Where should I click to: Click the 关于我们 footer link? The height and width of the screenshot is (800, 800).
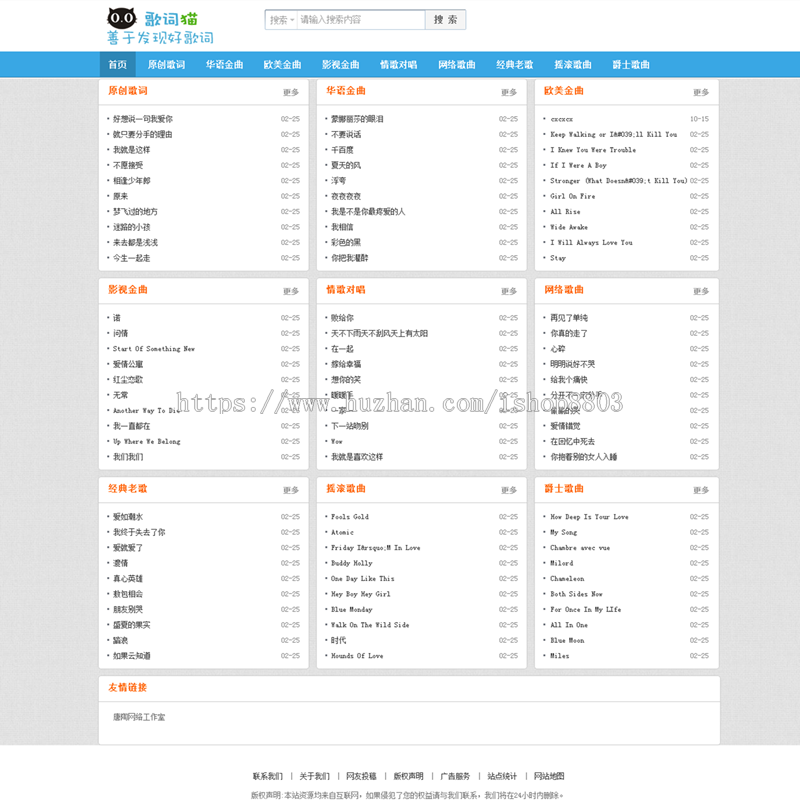pos(314,777)
